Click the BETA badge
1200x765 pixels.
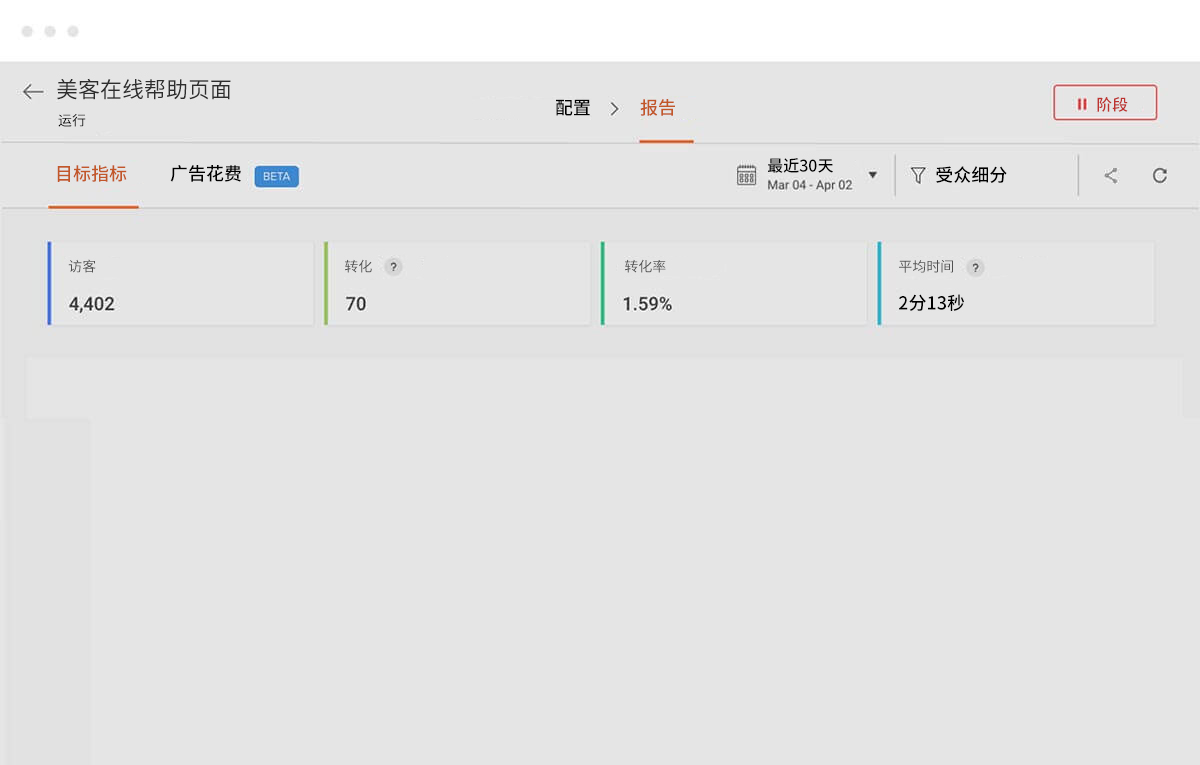point(277,177)
